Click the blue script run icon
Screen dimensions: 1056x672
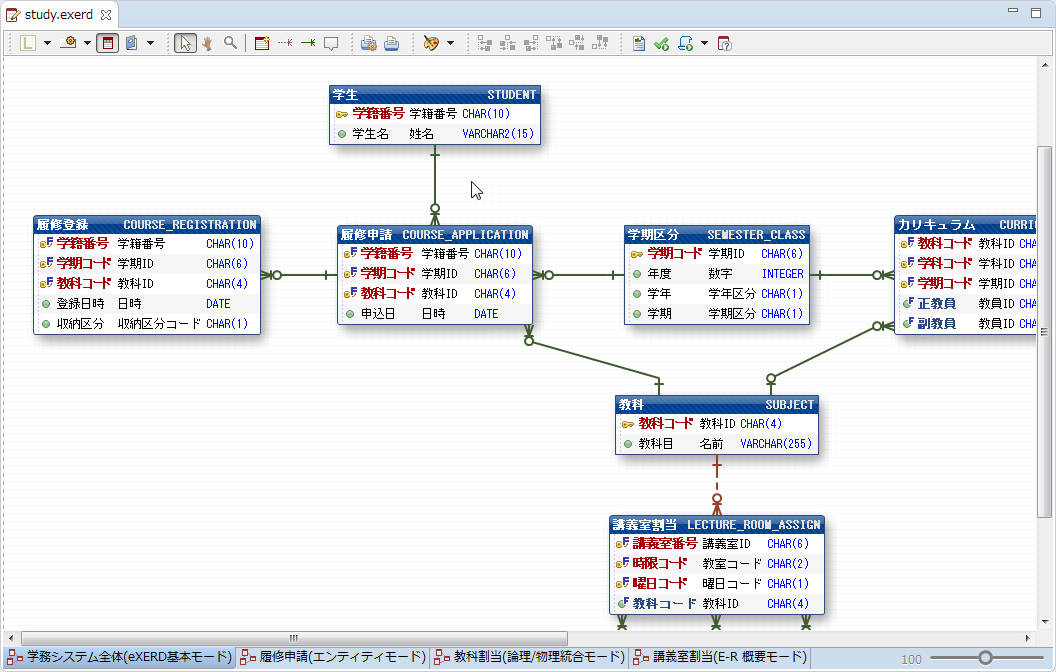(x=685, y=44)
